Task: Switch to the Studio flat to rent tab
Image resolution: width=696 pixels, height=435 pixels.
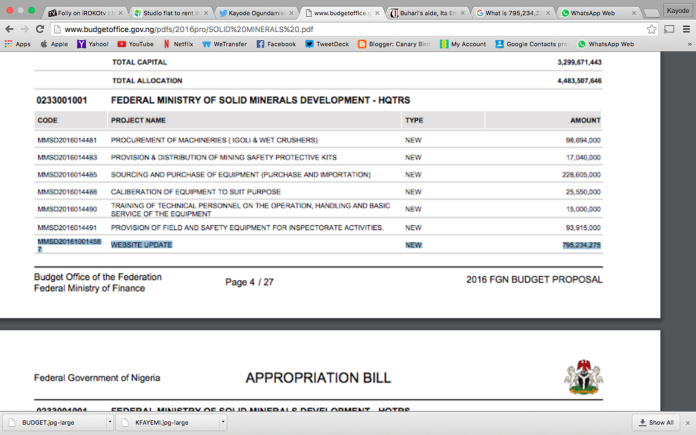Action: tap(170, 13)
